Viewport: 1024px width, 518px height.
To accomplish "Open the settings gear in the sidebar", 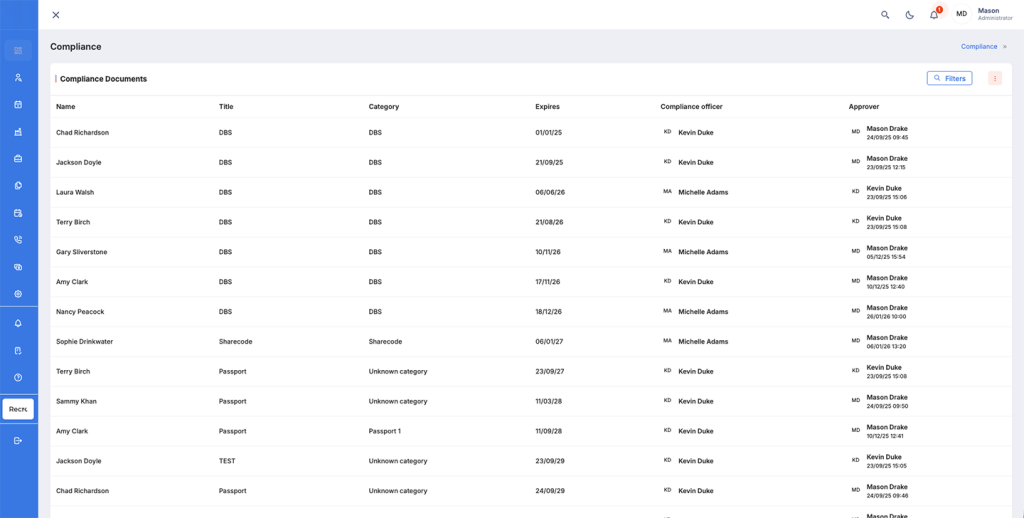I will (18, 294).
